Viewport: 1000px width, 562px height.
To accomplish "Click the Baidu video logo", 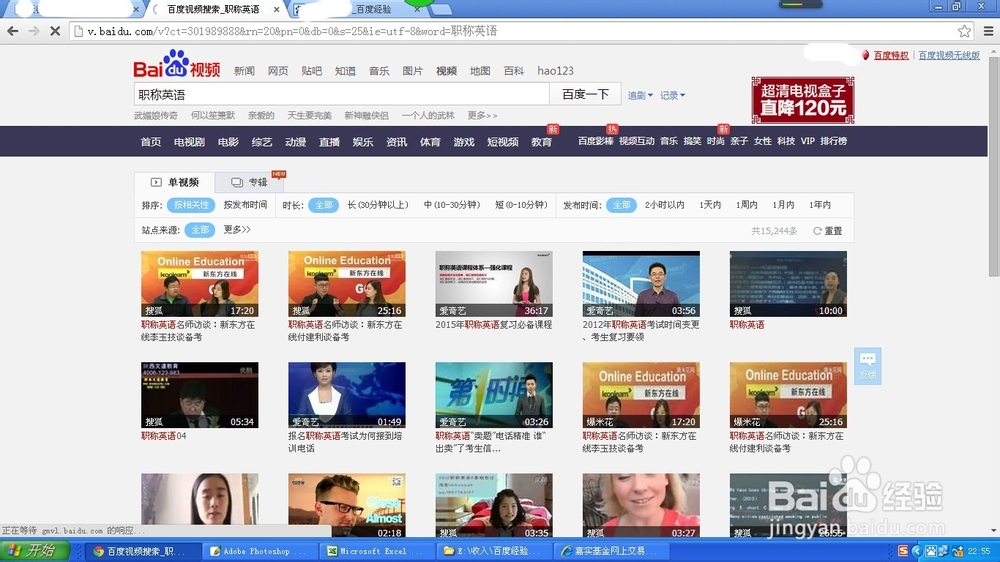I will 177,64.
